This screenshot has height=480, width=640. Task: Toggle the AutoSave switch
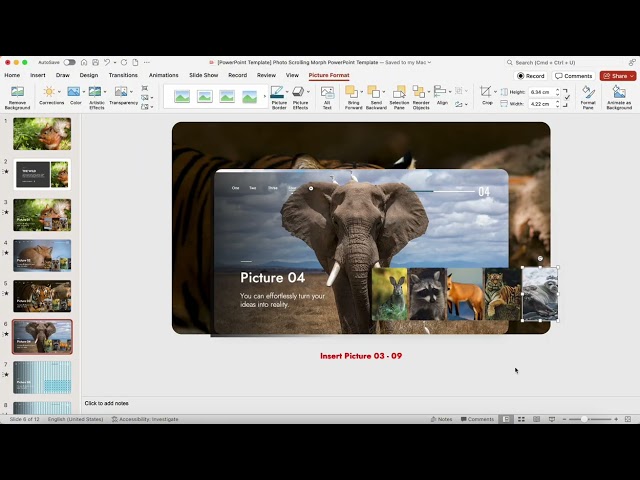point(69,62)
